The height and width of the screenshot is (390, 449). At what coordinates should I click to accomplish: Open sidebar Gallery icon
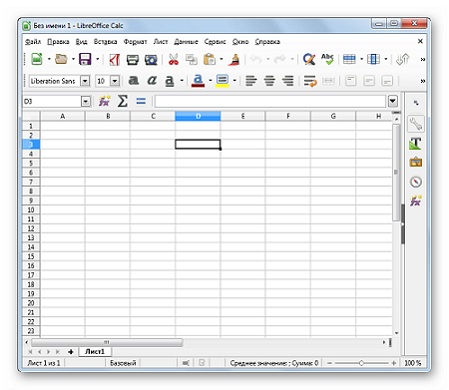coord(416,162)
